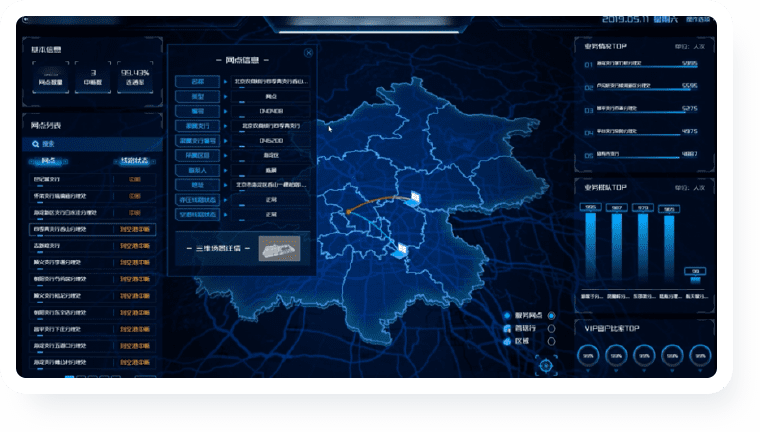Click the 名称 field label button
Image resolution: width=760 pixels, height=432 pixels.
197,82
